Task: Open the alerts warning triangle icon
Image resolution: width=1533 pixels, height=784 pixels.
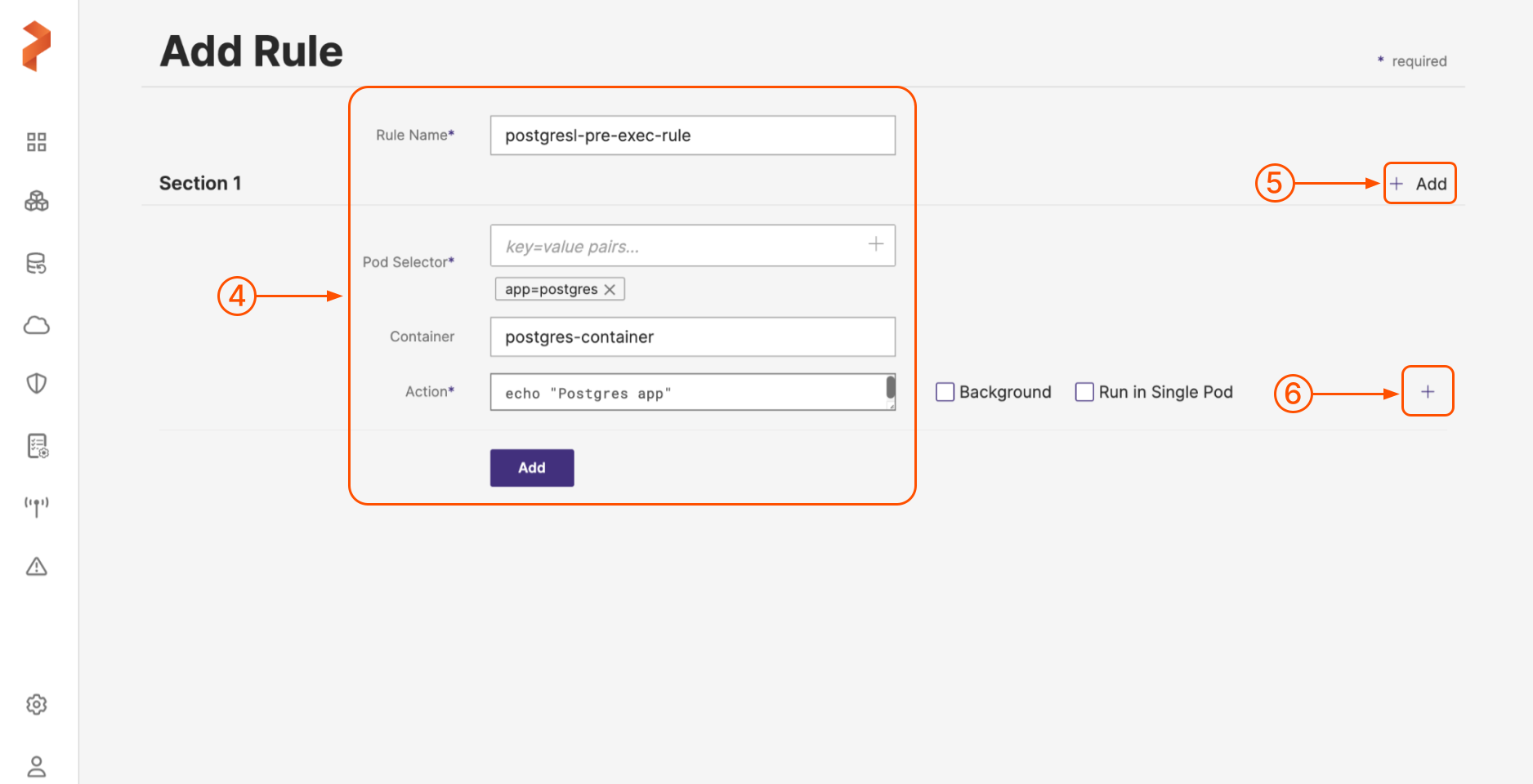Action: pyautogui.click(x=37, y=566)
